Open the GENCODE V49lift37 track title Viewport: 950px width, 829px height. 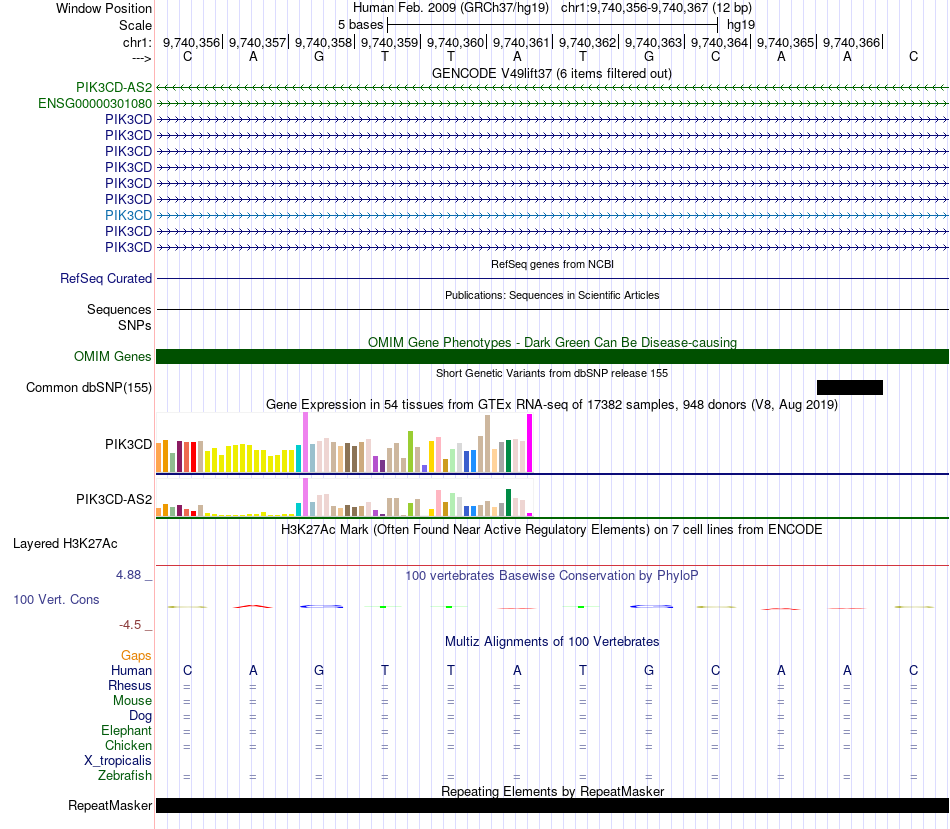pyautogui.click(x=551, y=73)
